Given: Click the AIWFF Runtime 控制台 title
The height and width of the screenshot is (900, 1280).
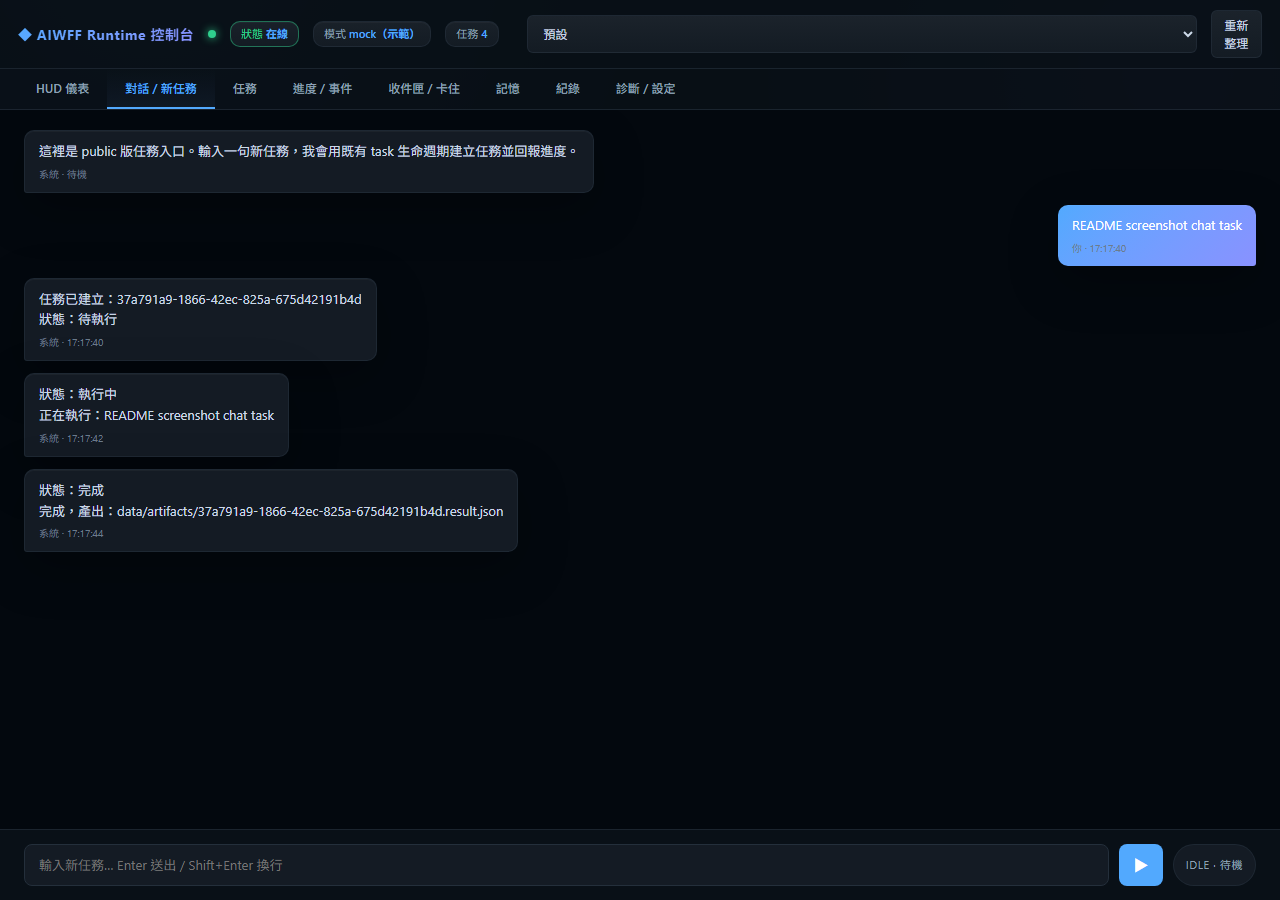Looking at the screenshot, I should coord(115,35).
